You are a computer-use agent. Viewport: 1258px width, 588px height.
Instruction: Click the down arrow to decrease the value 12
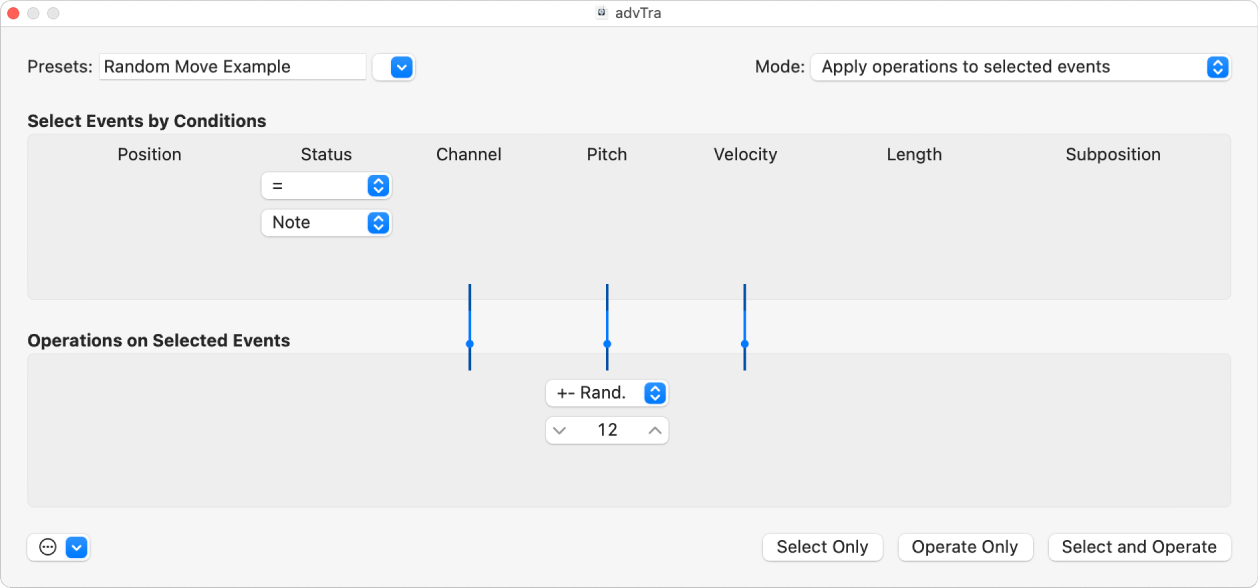click(x=562, y=430)
